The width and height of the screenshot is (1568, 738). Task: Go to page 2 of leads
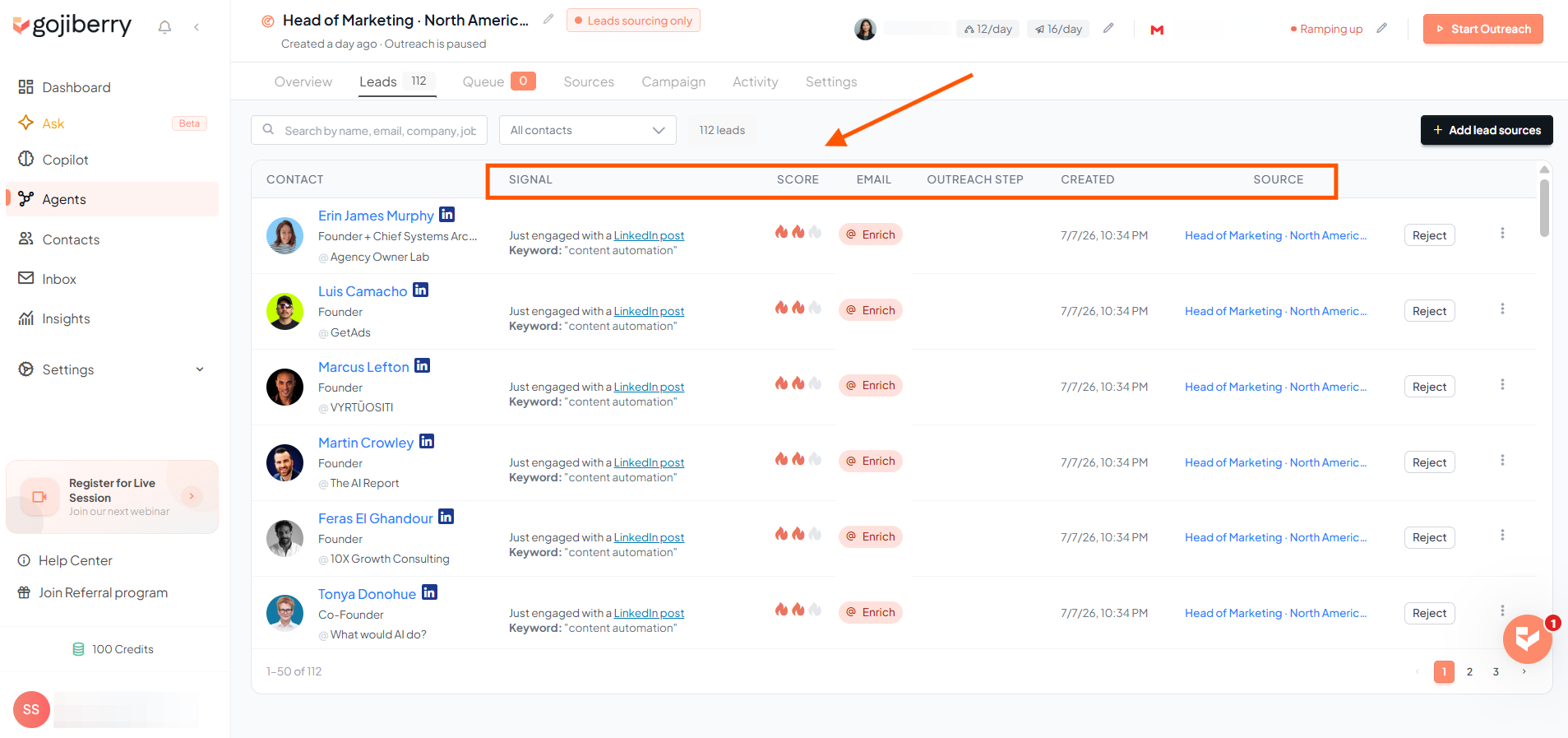point(1469,671)
